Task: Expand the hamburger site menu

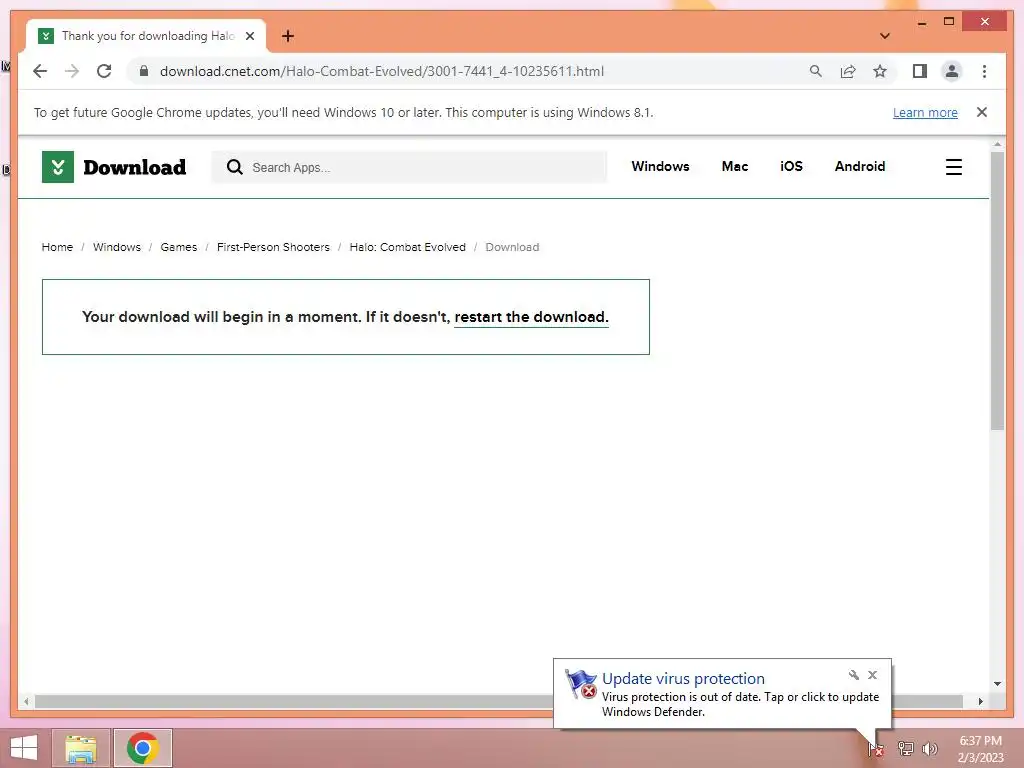Action: coord(953,167)
